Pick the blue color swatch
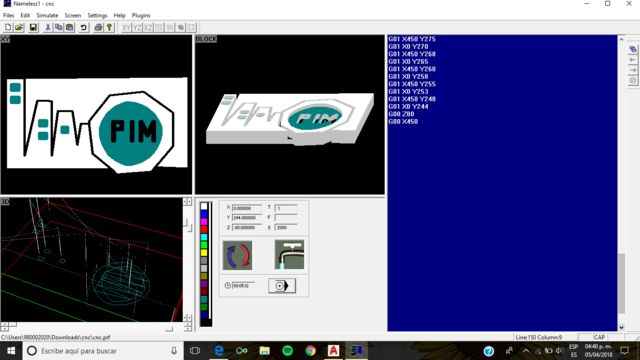This screenshot has width=640, height=360. pyautogui.click(x=204, y=214)
